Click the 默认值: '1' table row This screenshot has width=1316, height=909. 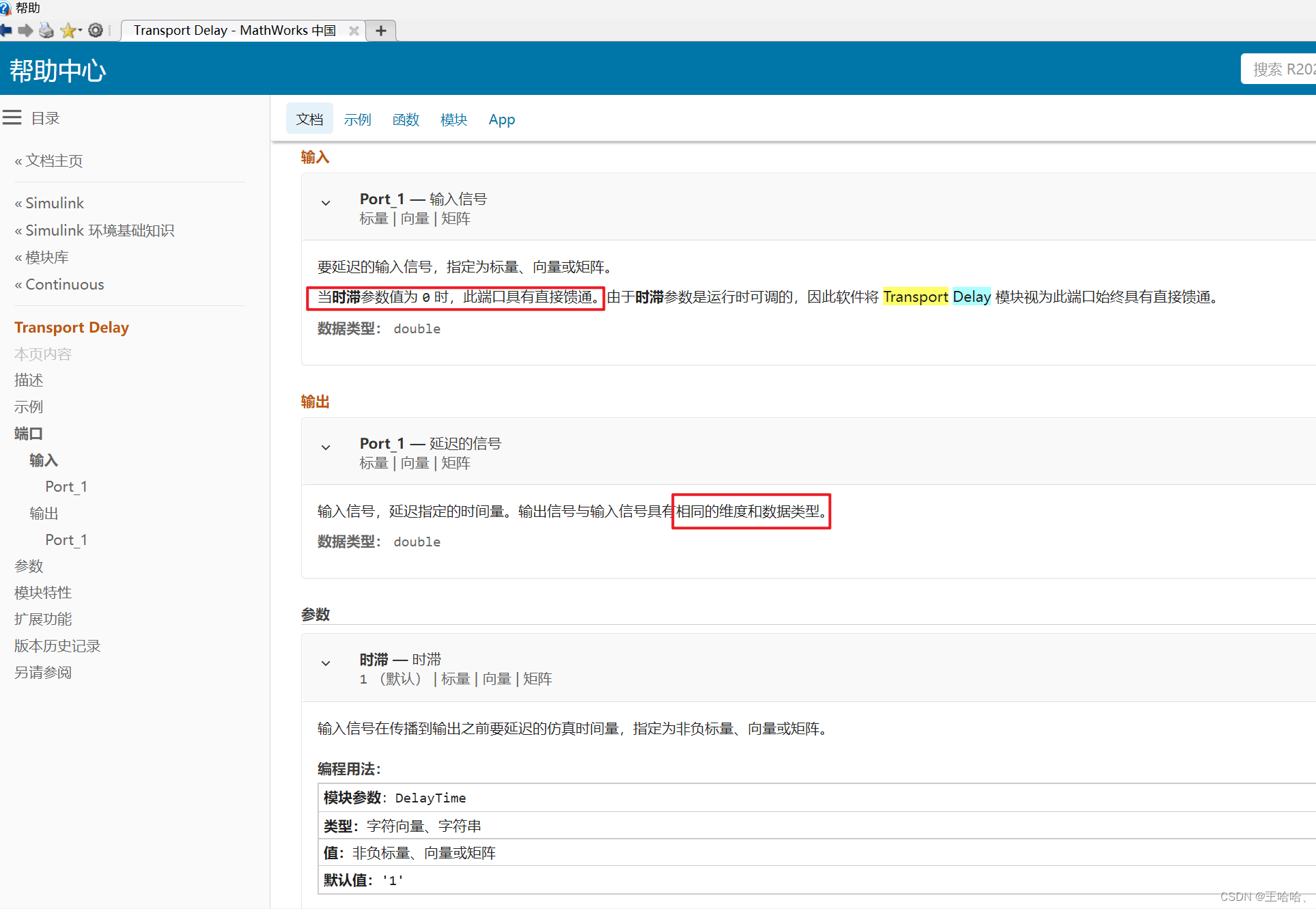pos(817,880)
